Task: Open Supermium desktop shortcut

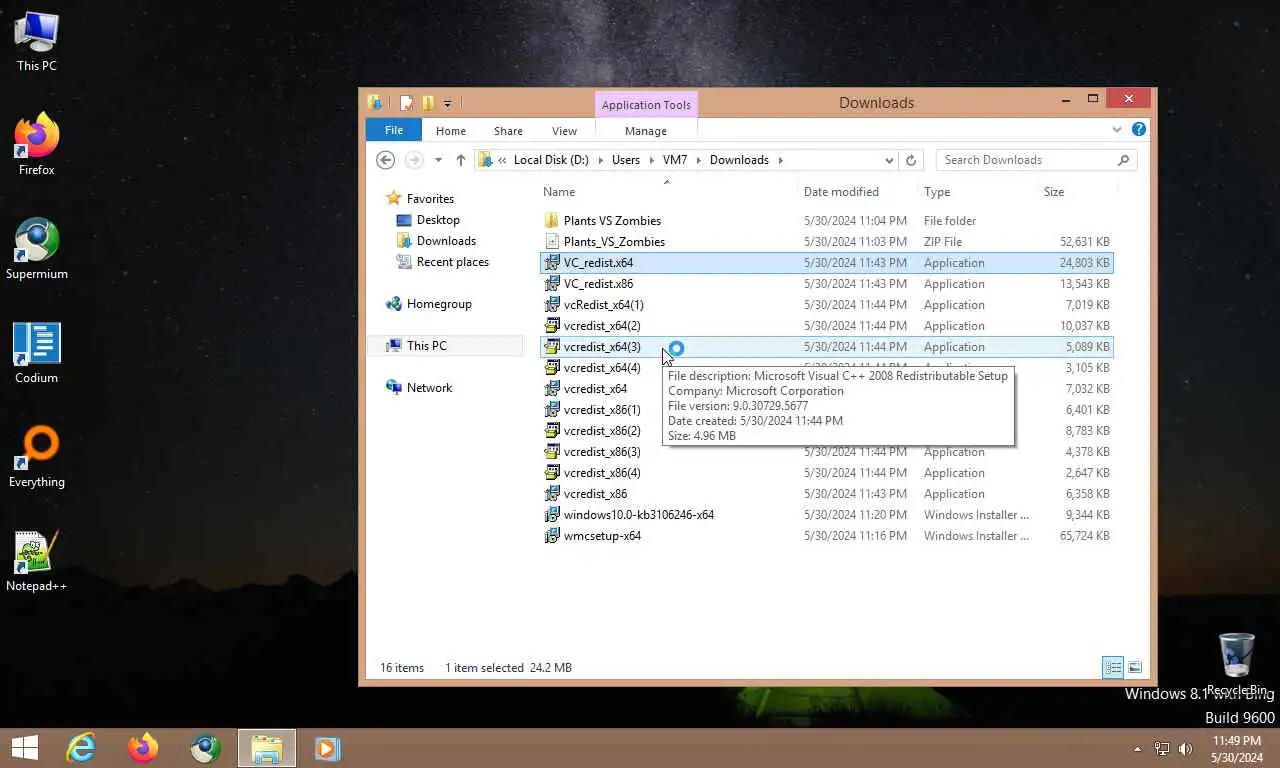Action: coord(37,249)
